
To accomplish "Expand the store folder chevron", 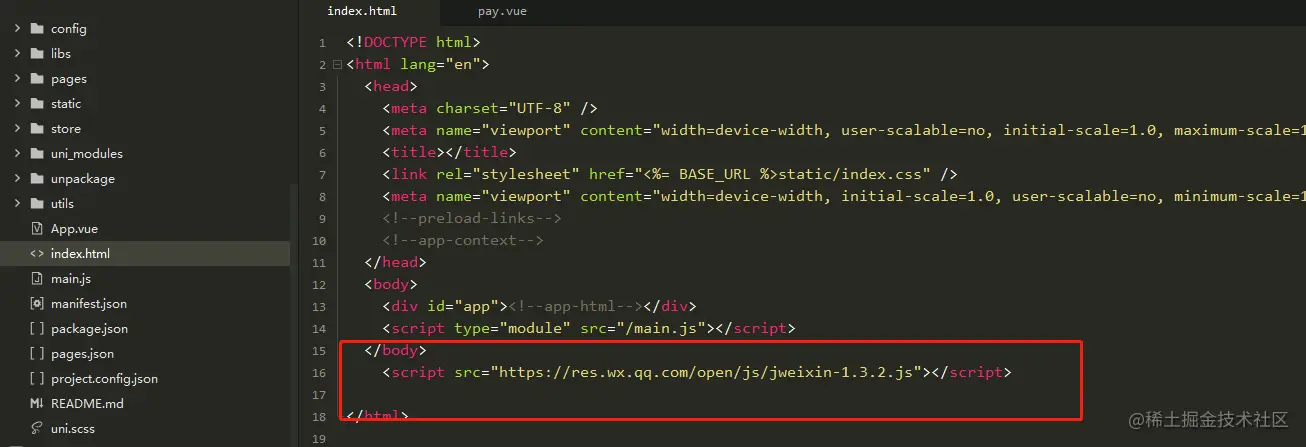I will tap(18, 129).
